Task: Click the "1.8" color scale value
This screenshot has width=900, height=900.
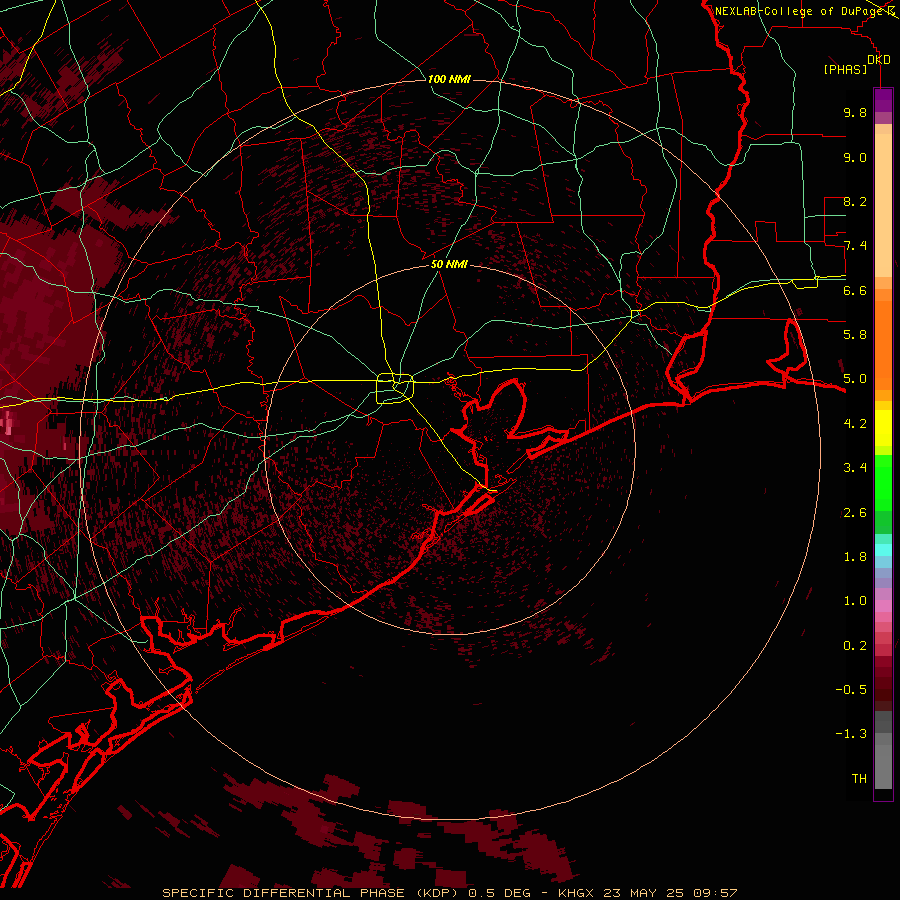Action: [x=855, y=557]
